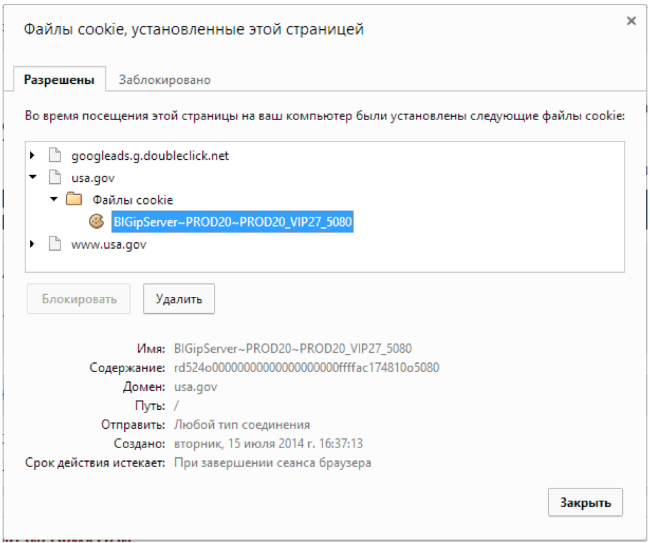Image resolution: width=650 pixels, height=543 pixels.
Task: Click the Содержание cookie value text
Action: (306, 368)
